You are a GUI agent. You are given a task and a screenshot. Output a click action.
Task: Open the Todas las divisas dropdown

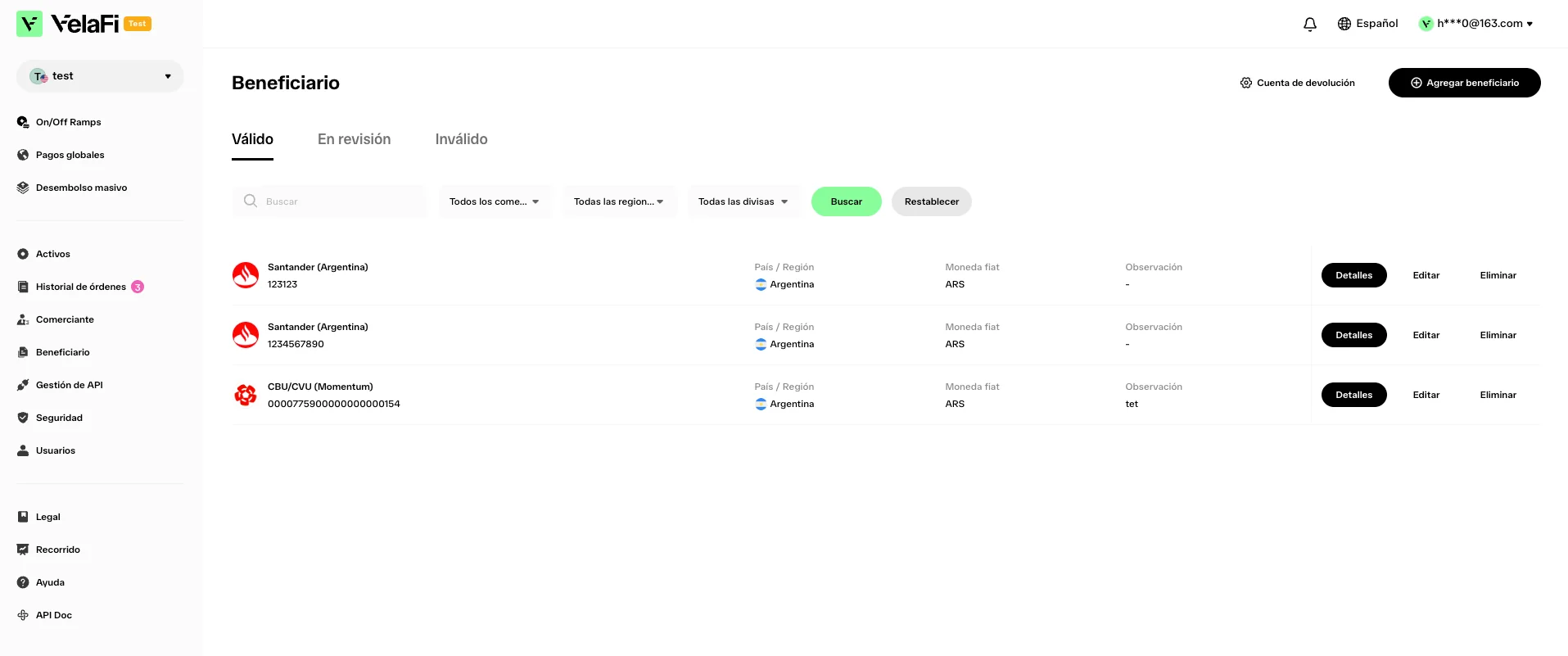(x=744, y=201)
